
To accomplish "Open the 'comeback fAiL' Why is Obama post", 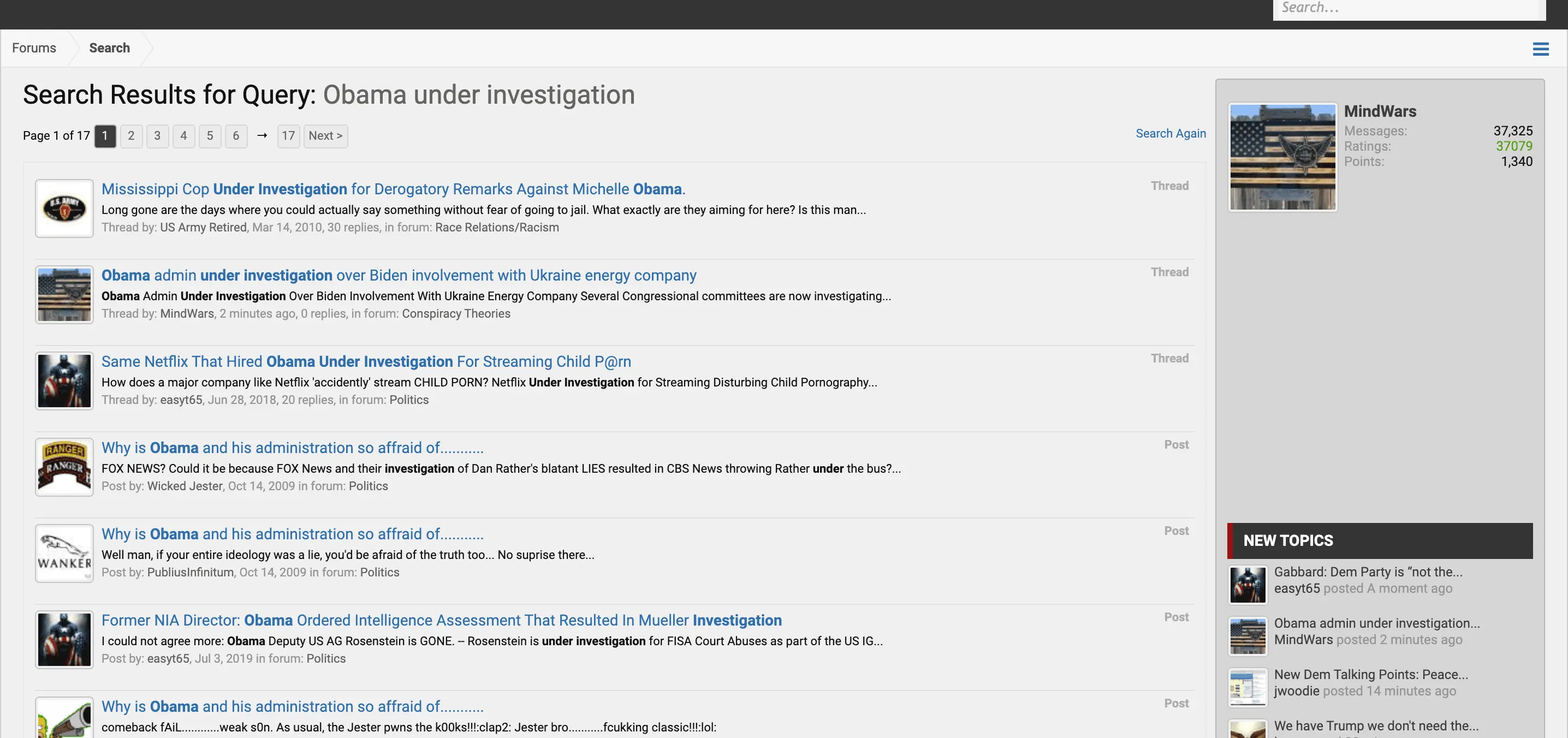I will pyautogui.click(x=292, y=706).
